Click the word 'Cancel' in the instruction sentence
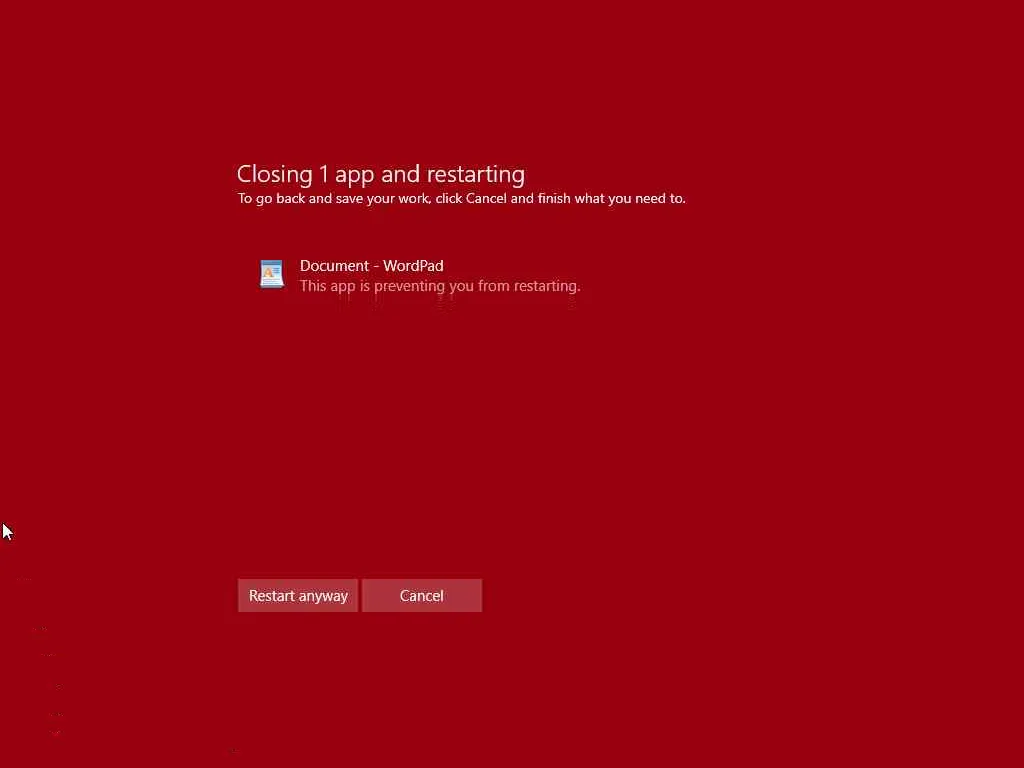The height and width of the screenshot is (768, 1024). [x=486, y=199]
